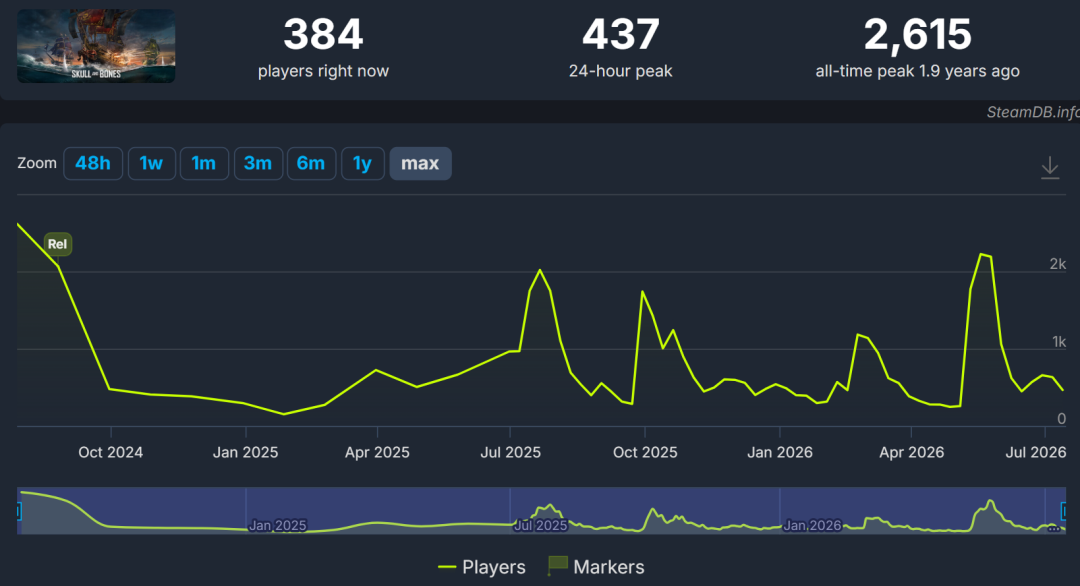Set zoom to 6m
The height and width of the screenshot is (586, 1080).
[311, 163]
